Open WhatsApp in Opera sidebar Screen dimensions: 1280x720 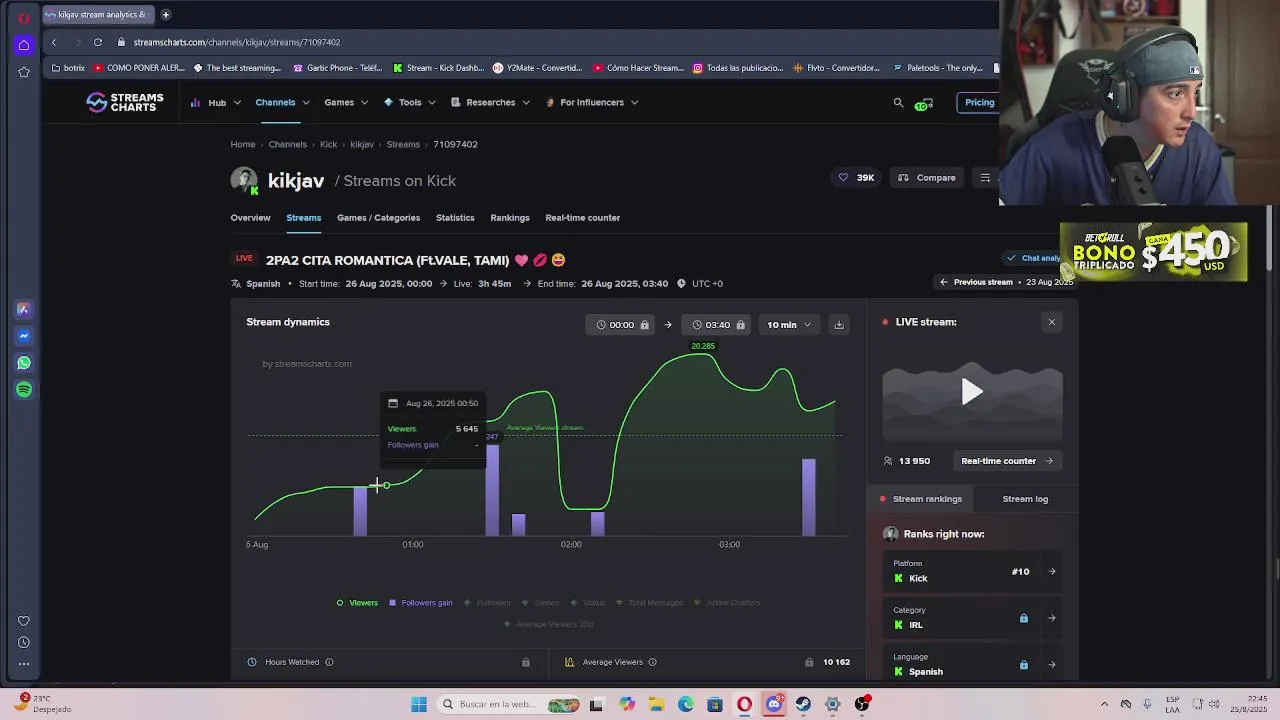tap(24, 363)
